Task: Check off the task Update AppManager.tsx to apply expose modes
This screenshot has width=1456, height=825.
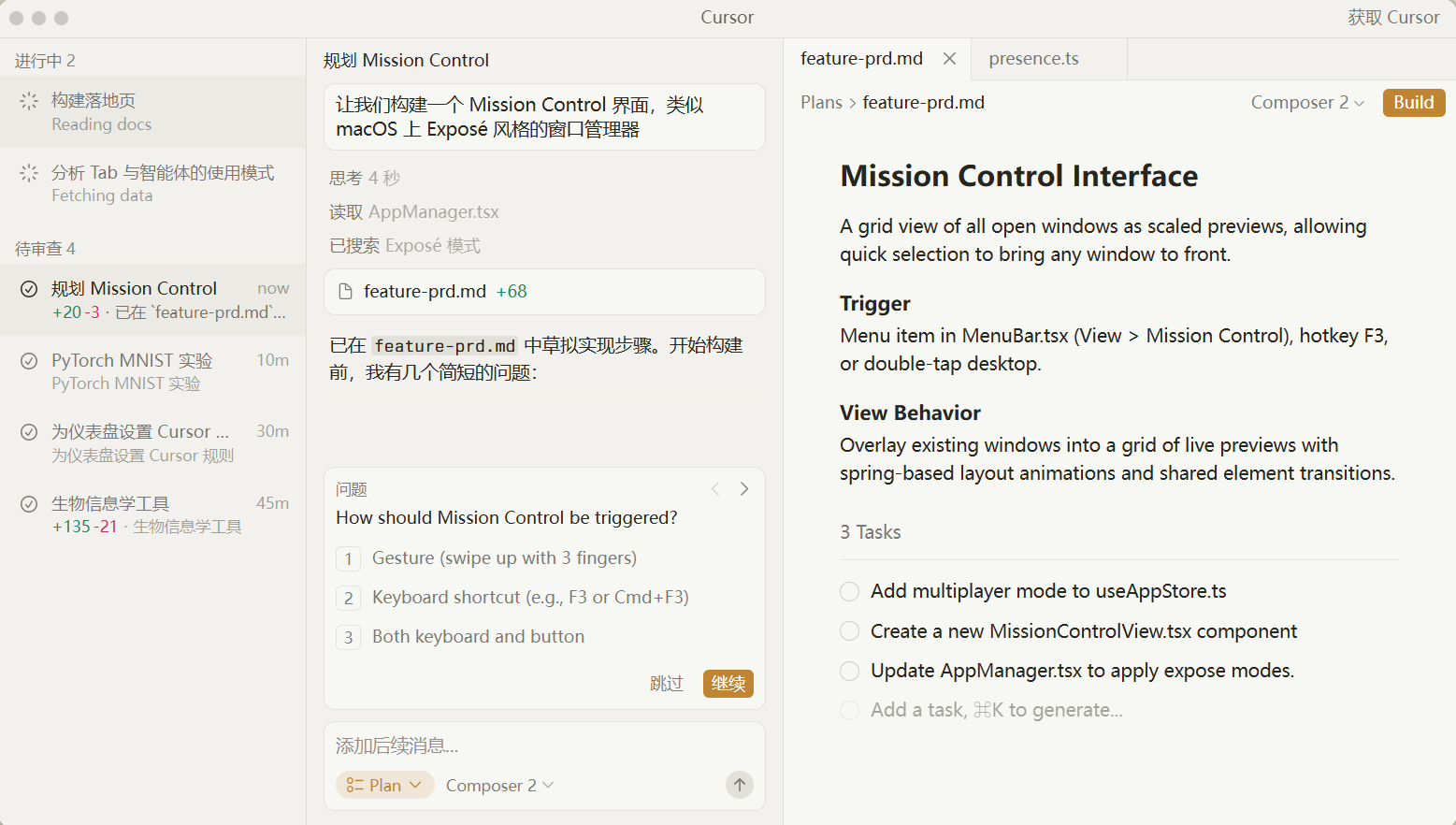Action: click(849, 671)
